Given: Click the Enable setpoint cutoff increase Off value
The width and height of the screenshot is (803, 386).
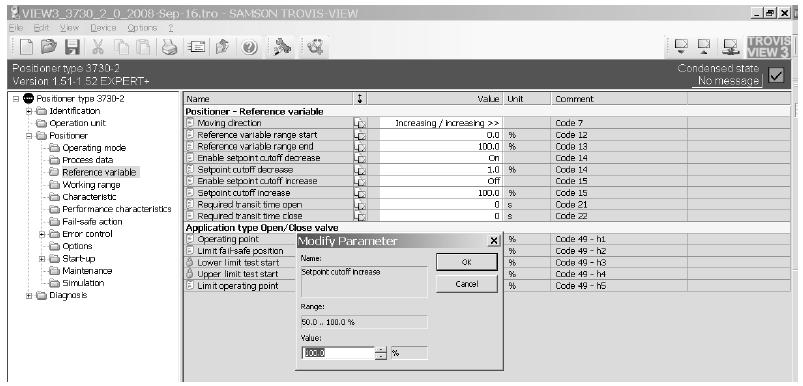Looking at the screenshot, I should tap(494, 181).
